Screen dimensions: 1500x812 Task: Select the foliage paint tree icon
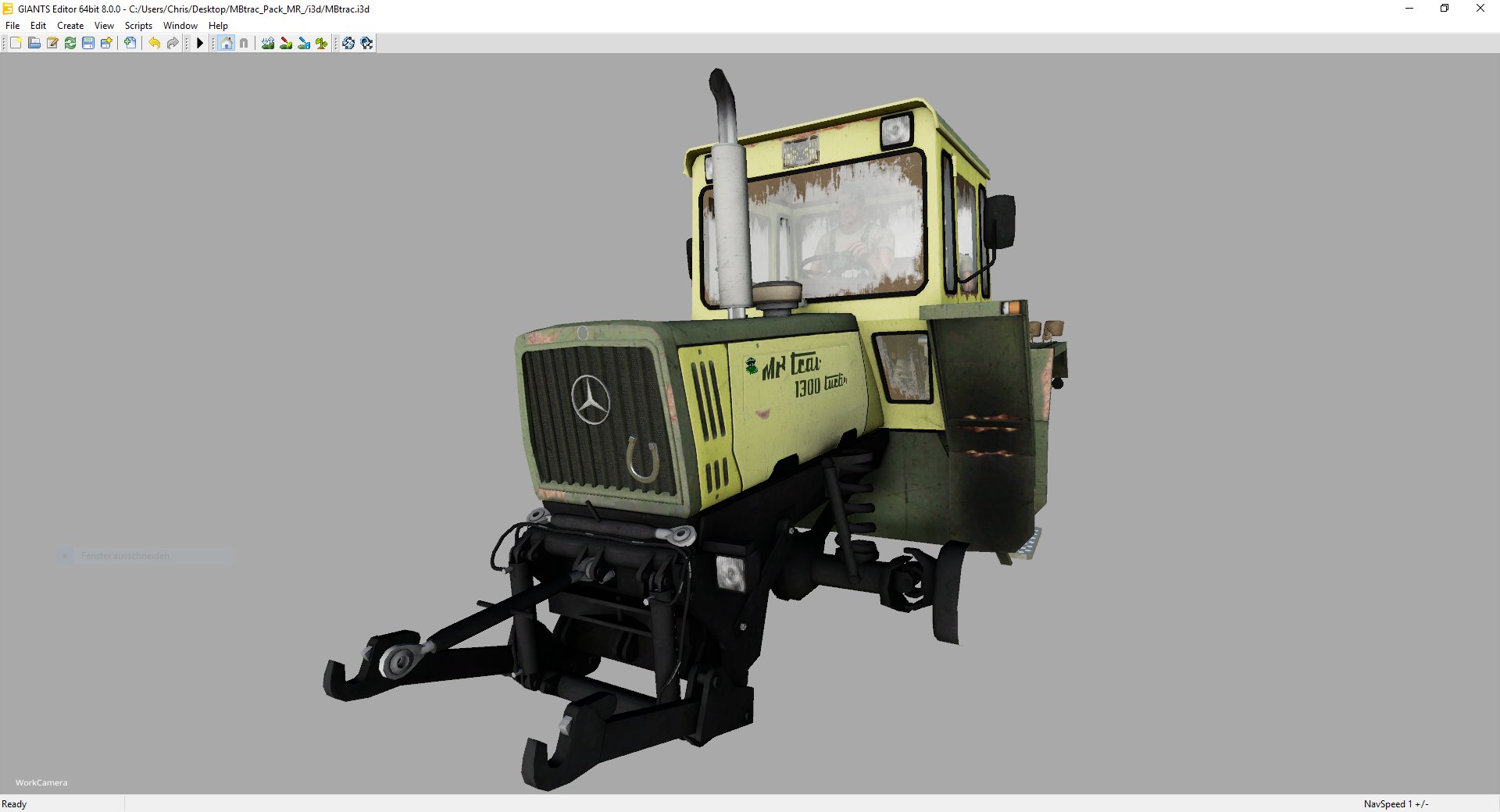tap(321, 43)
